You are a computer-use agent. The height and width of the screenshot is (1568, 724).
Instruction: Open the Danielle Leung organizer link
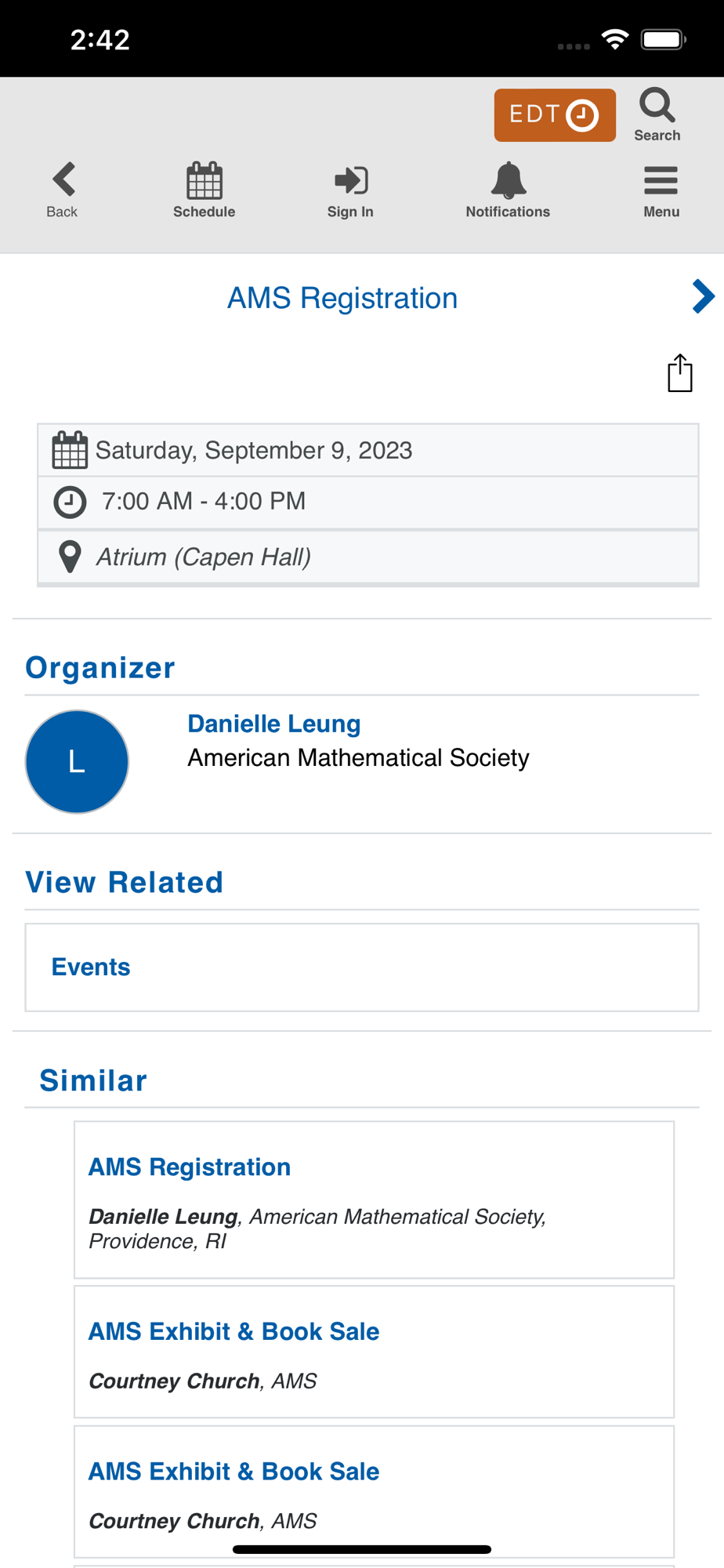(274, 724)
